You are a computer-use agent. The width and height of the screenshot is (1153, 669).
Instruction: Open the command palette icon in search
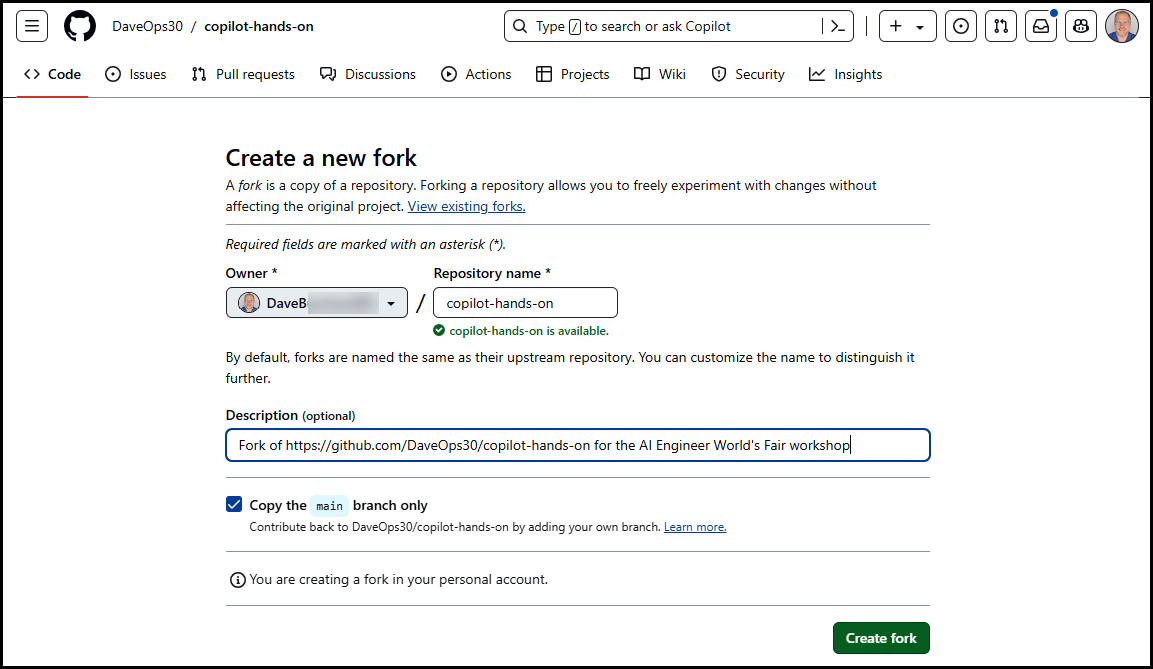point(838,26)
